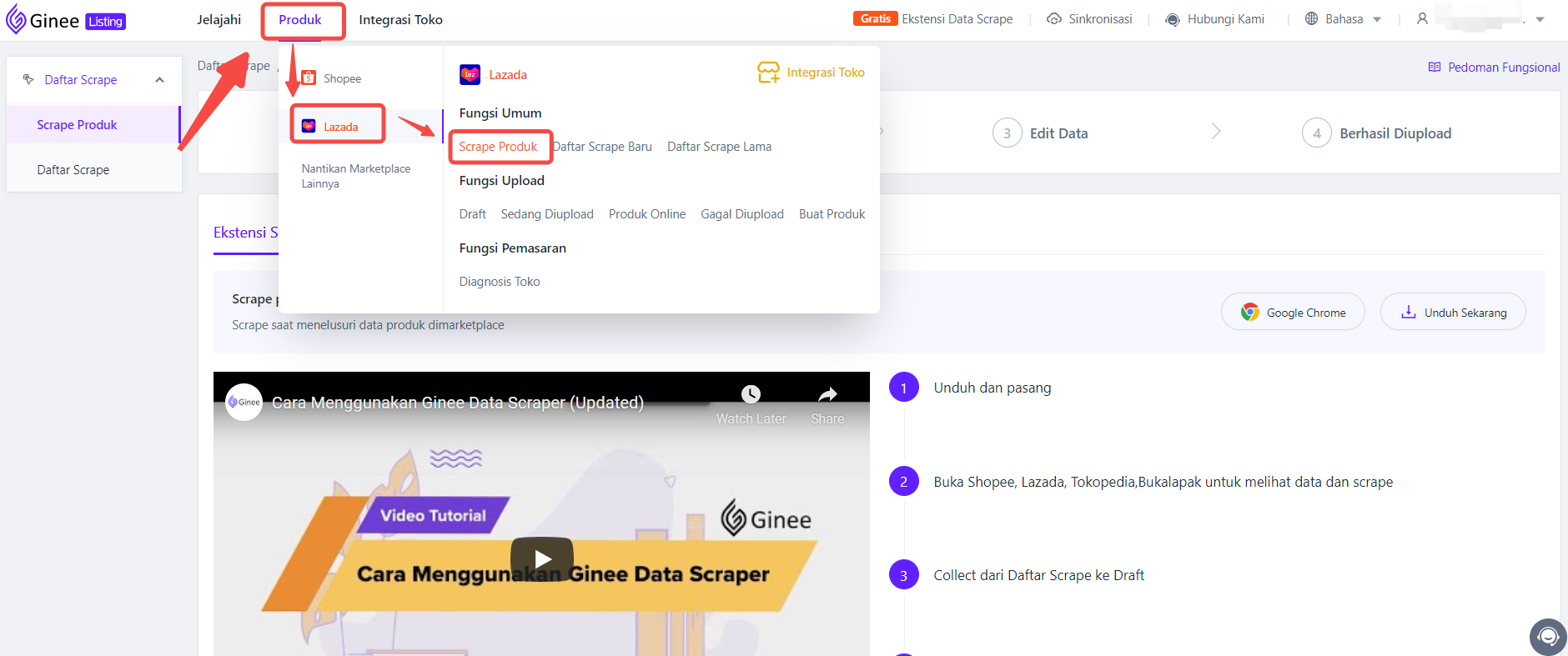Screen dimensions: 1568x656
Task: Click the yellow Integrasi Toko link
Action: [x=826, y=73]
